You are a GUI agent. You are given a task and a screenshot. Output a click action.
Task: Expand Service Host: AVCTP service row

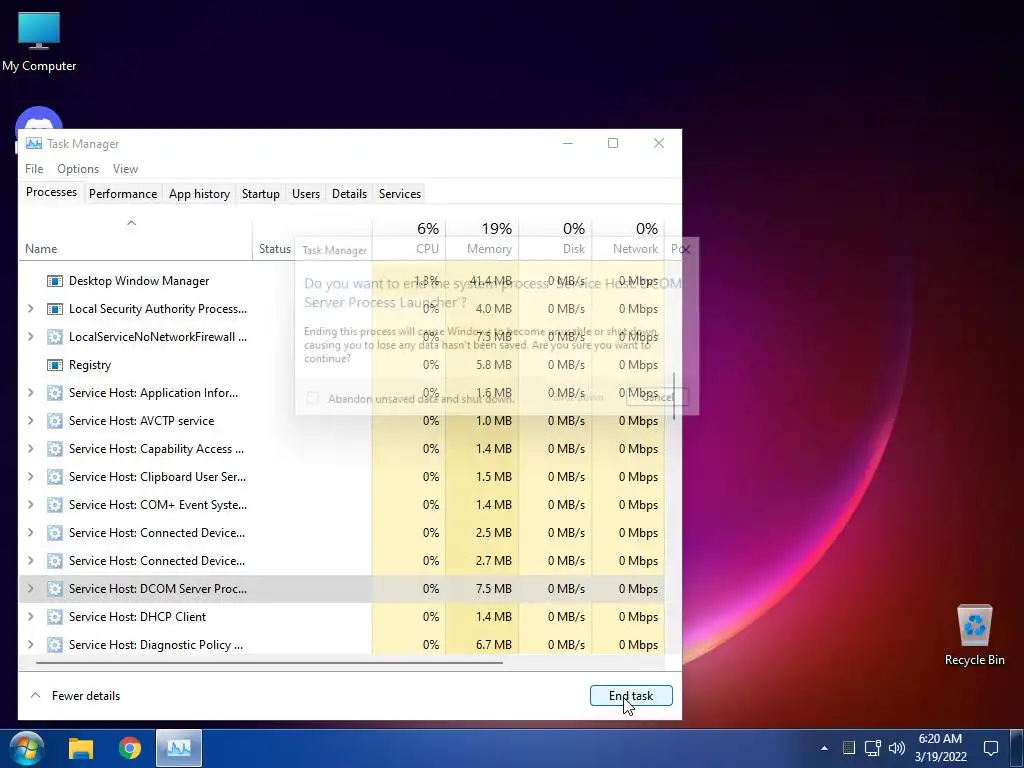(31, 421)
